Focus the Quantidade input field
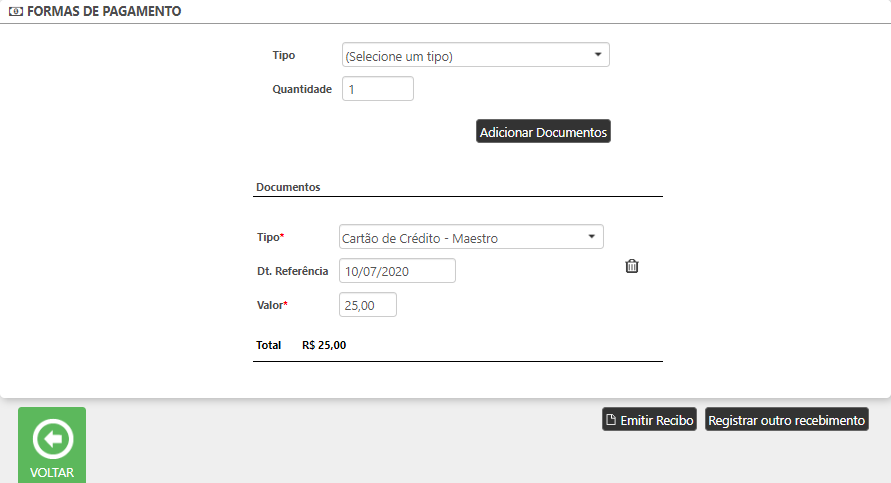891x483 pixels. pyautogui.click(x=378, y=89)
